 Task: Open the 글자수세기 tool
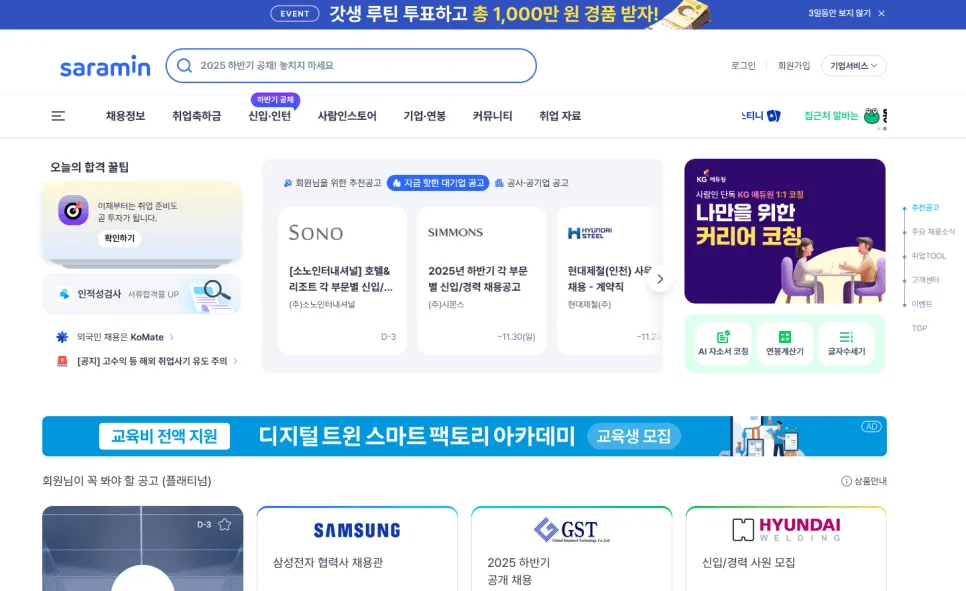pyautogui.click(x=846, y=344)
